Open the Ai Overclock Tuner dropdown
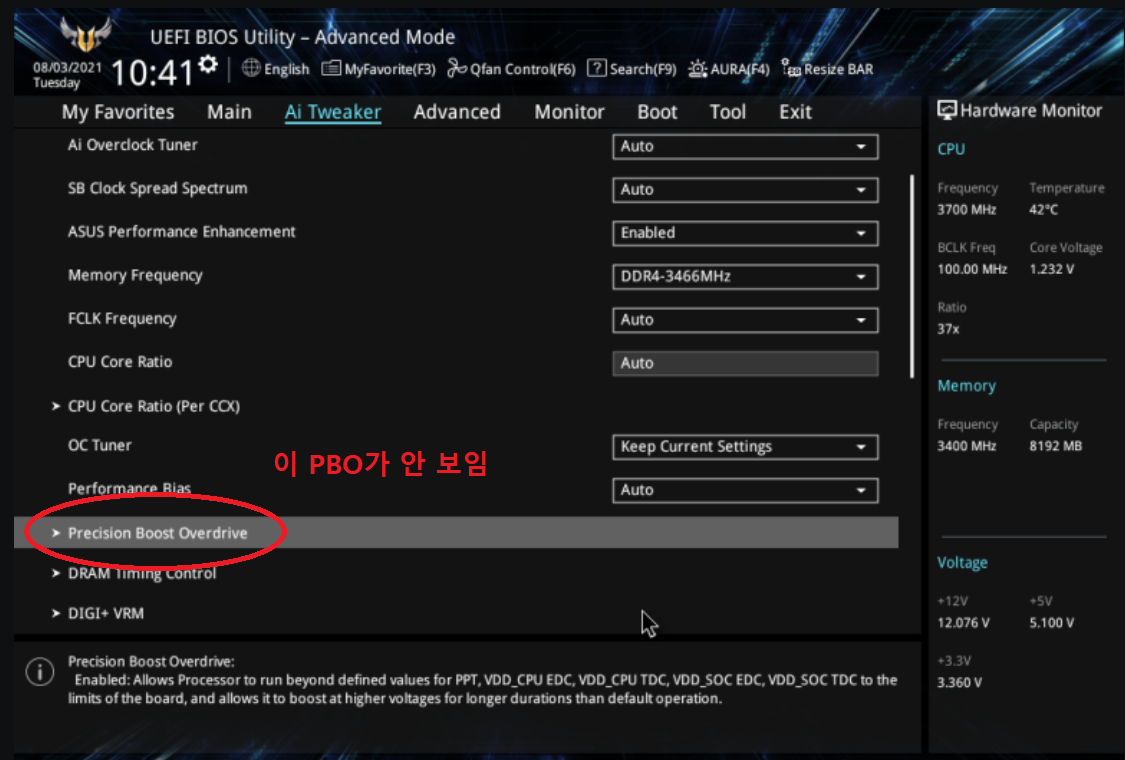The height and width of the screenshot is (760, 1125). coord(745,146)
